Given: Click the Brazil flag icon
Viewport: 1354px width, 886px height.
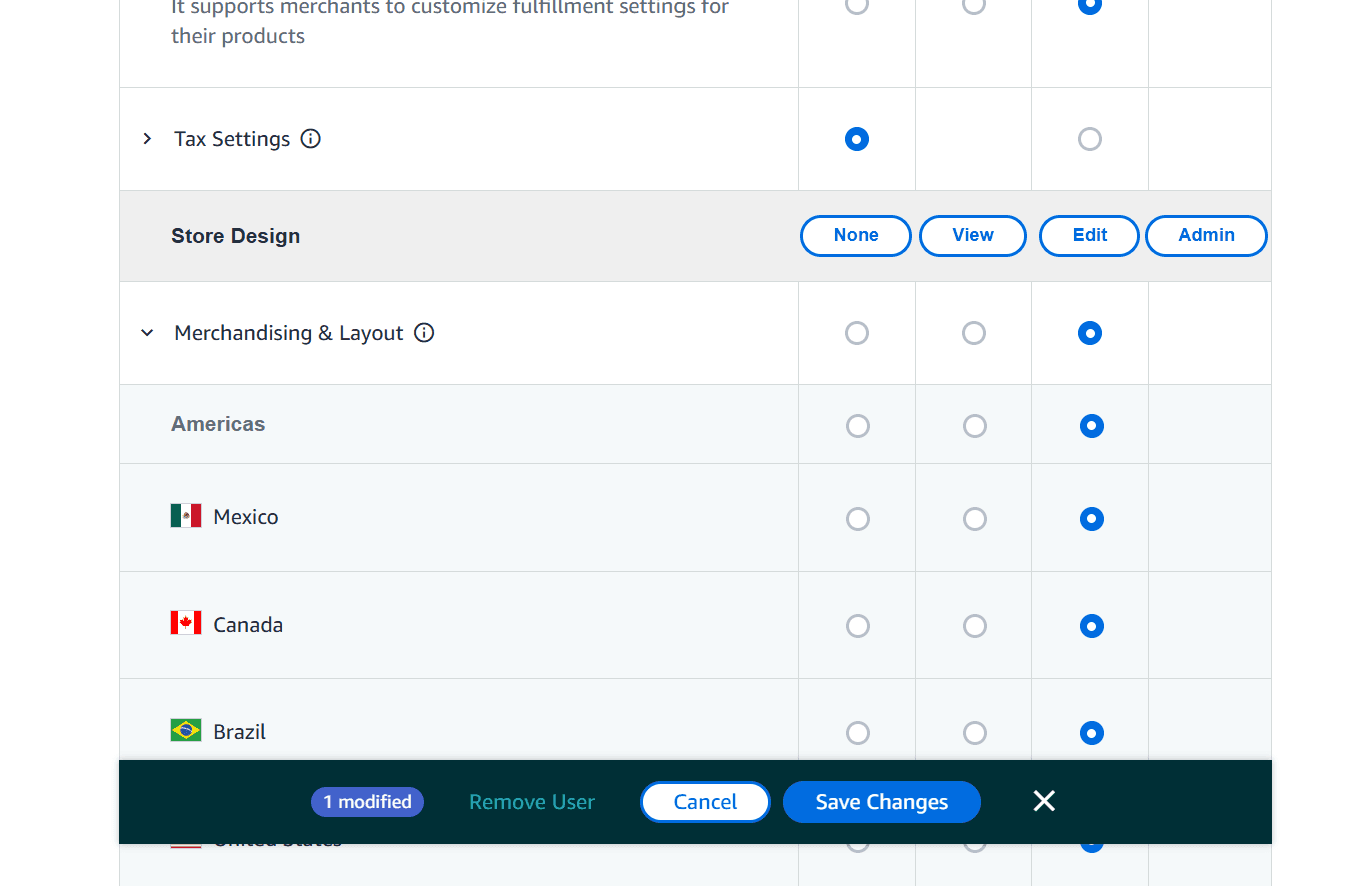Looking at the screenshot, I should tap(186, 730).
